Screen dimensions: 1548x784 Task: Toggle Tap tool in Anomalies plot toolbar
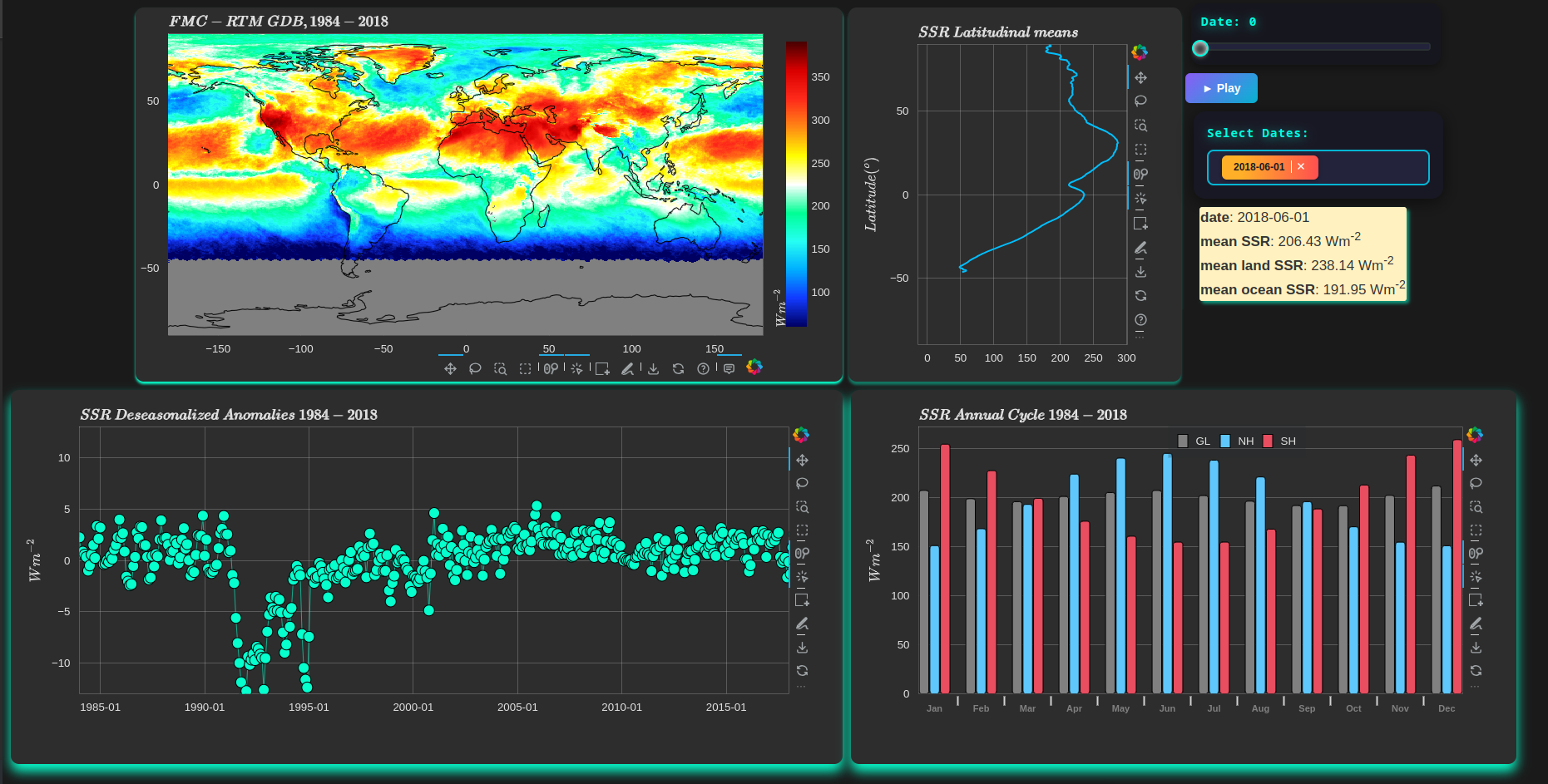pos(802,576)
